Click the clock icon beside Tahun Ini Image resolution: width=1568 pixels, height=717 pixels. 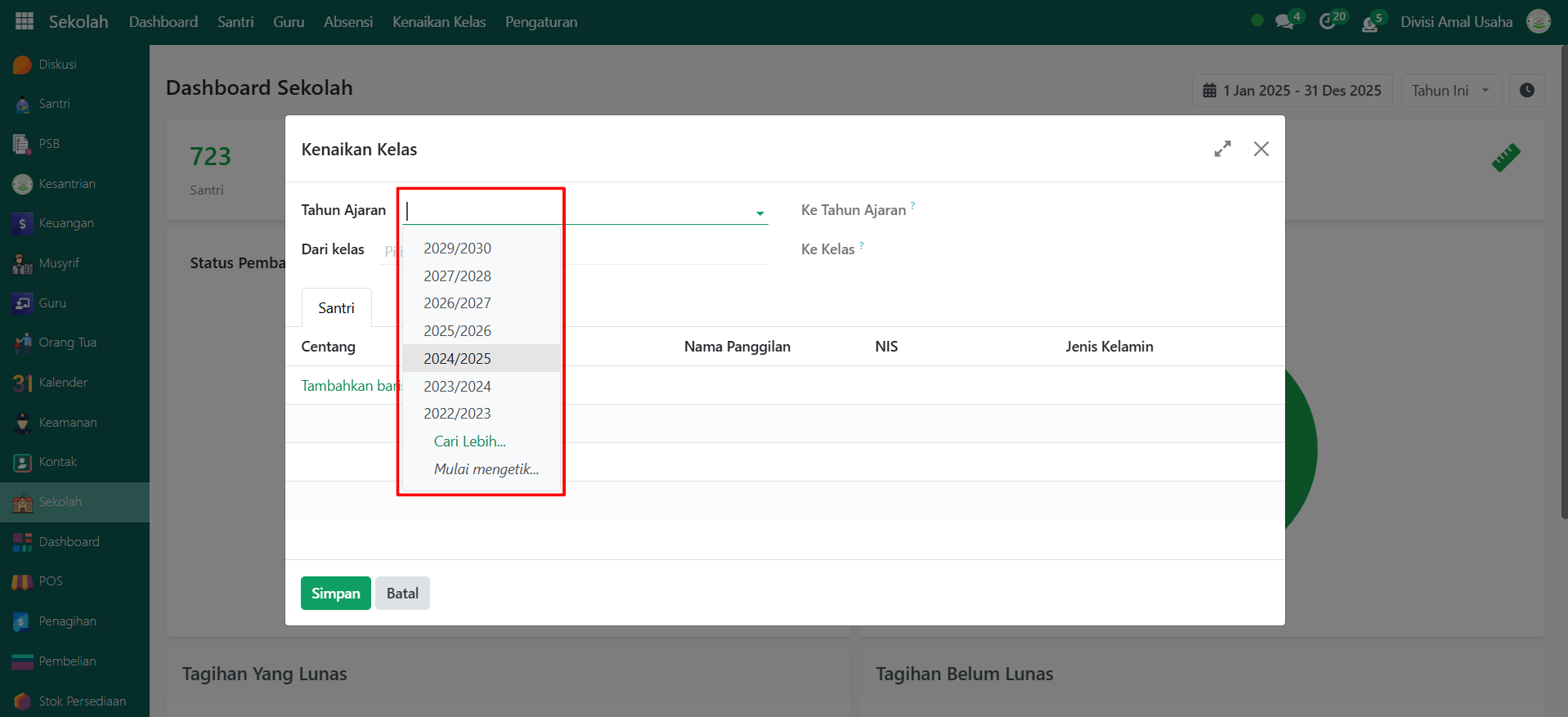1526,91
